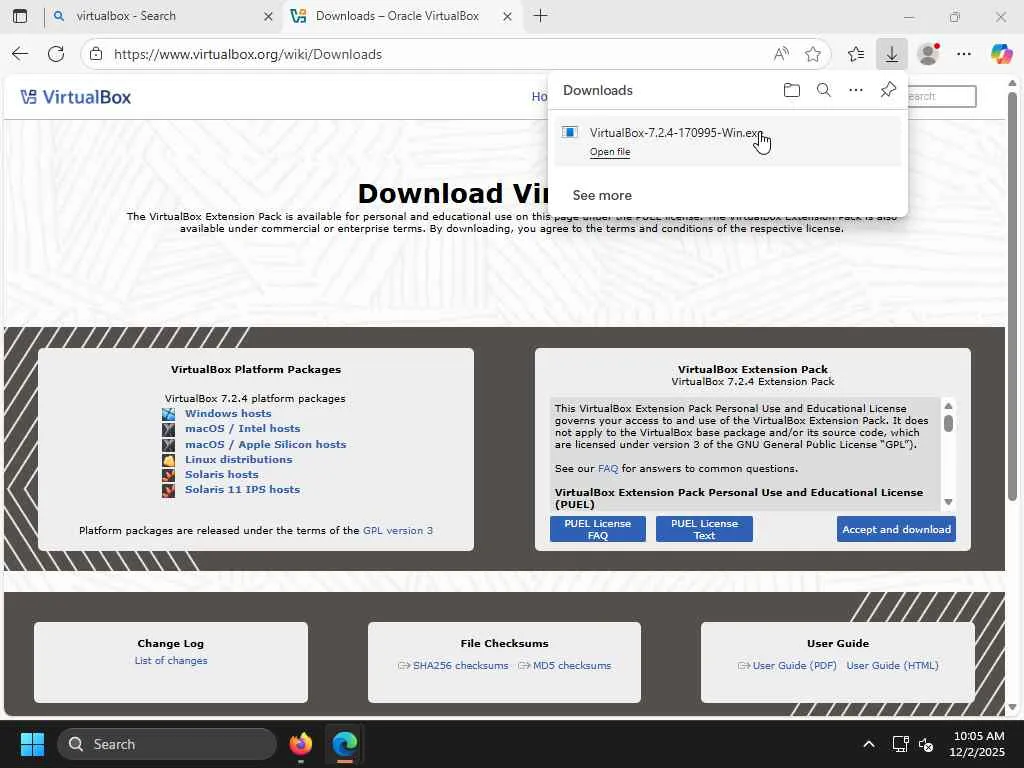Show hidden system tray icons

(869, 744)
